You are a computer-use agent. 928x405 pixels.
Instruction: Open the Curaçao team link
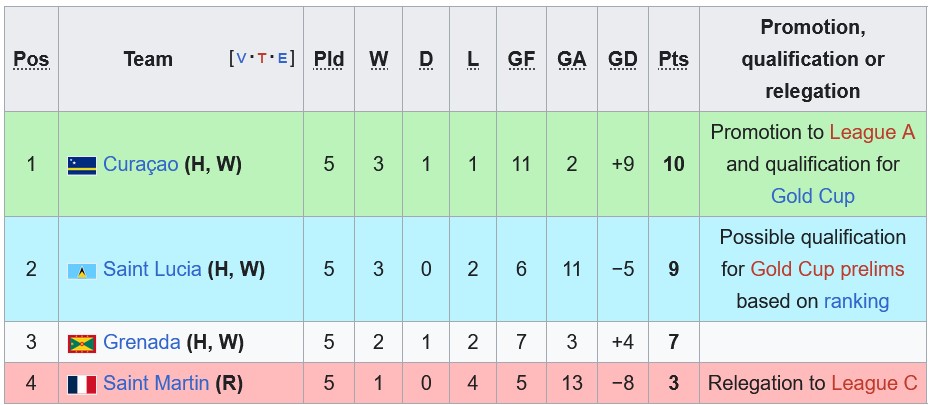[x=140, y=164]
